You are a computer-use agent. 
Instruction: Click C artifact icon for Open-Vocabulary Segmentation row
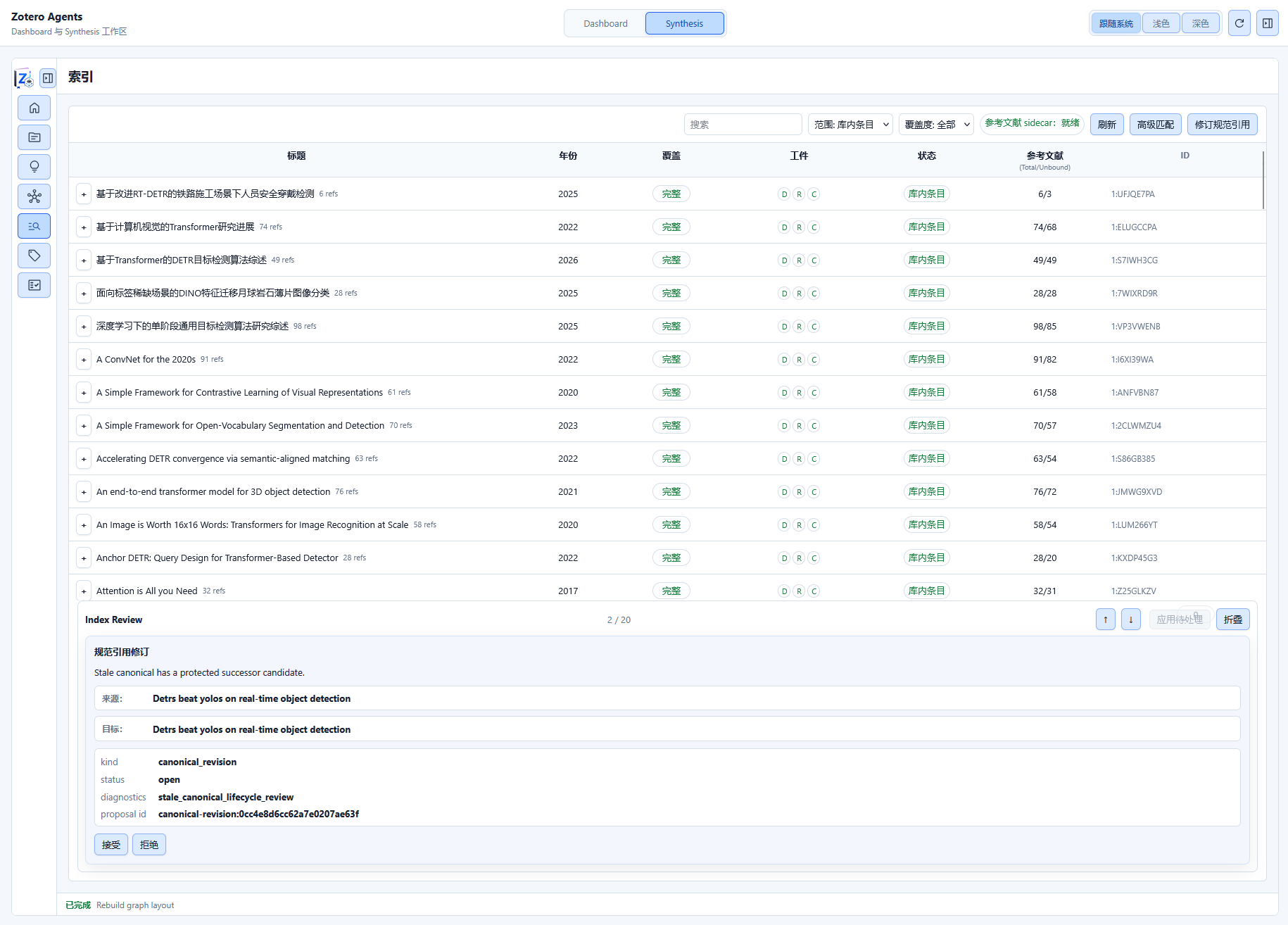[814, 426]
